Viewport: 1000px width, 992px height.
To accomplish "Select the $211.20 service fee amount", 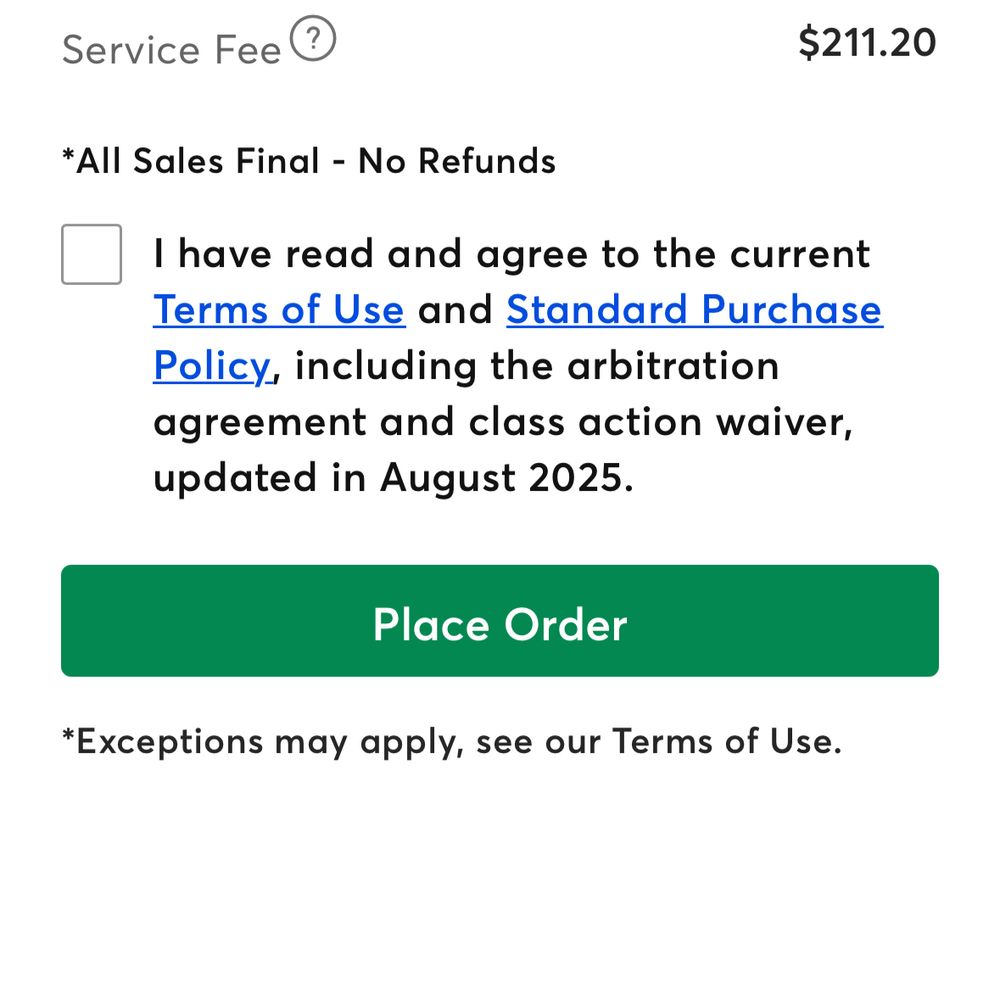I will [x=867, y=43].
